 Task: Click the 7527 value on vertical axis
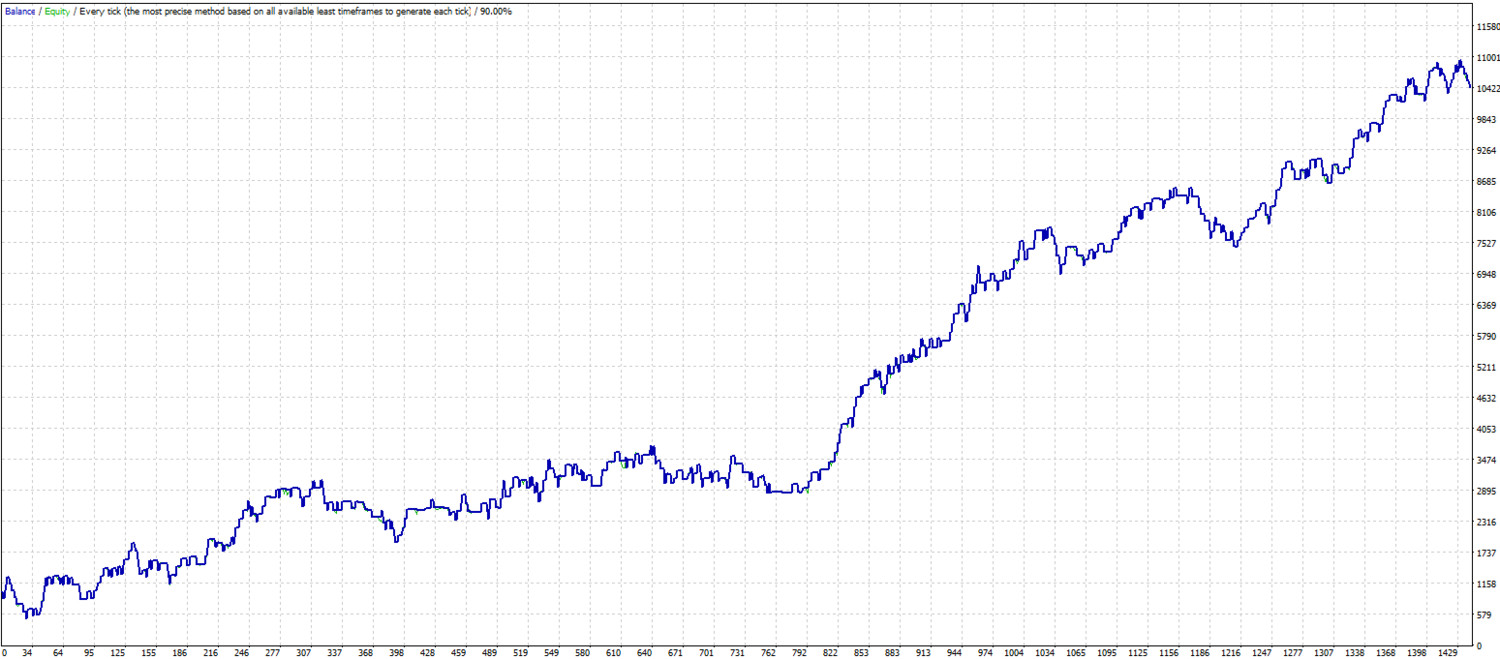[x=1485, y=244]
